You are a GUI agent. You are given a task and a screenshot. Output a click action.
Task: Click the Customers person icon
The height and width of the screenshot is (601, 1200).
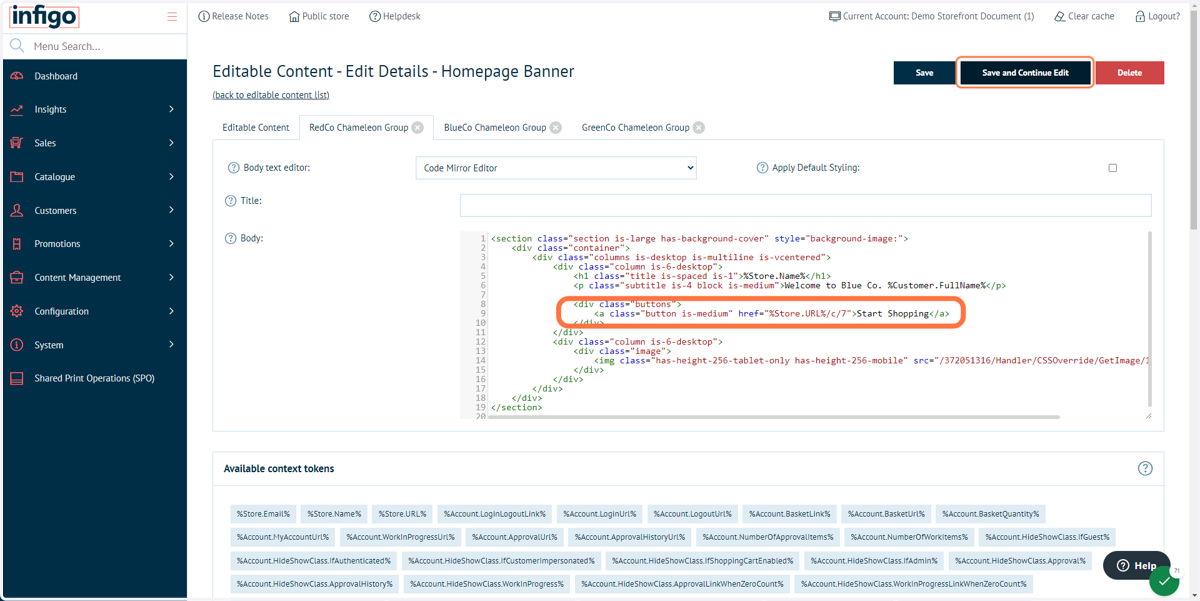click(x=17, y=211)
